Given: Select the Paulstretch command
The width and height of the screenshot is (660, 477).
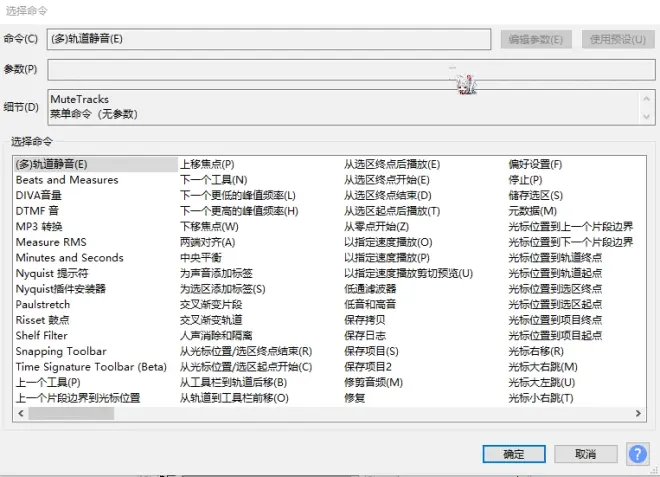Looking at the screenshot, I should pyautogui.click(x=43, y=304).
